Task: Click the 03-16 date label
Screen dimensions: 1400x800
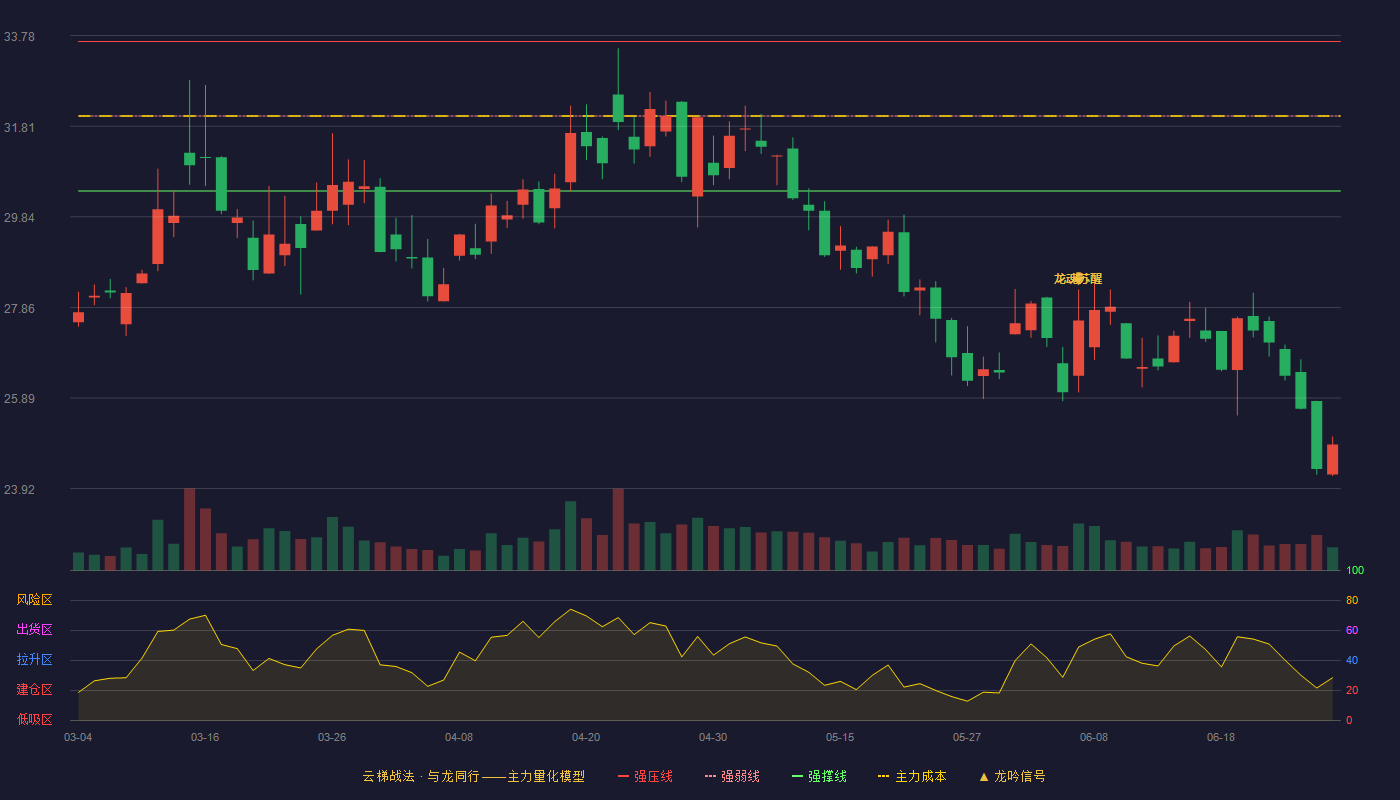Action: tap(205, 737)
